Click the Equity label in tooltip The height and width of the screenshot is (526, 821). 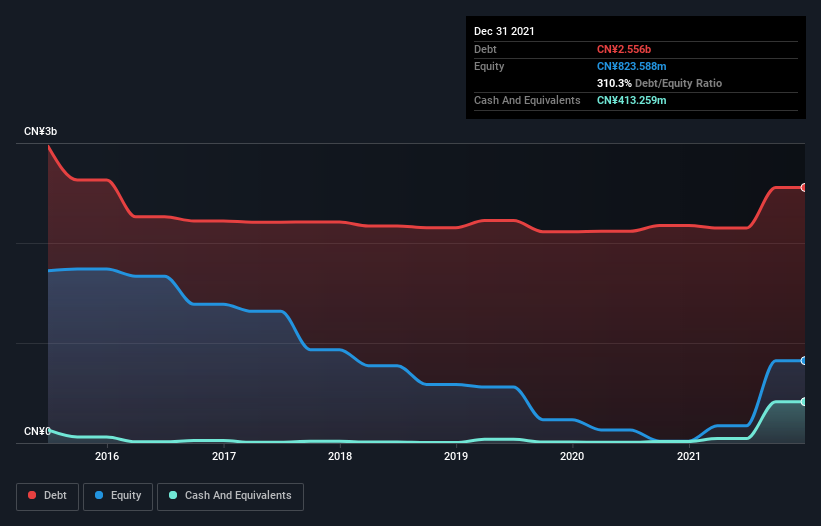489,66
